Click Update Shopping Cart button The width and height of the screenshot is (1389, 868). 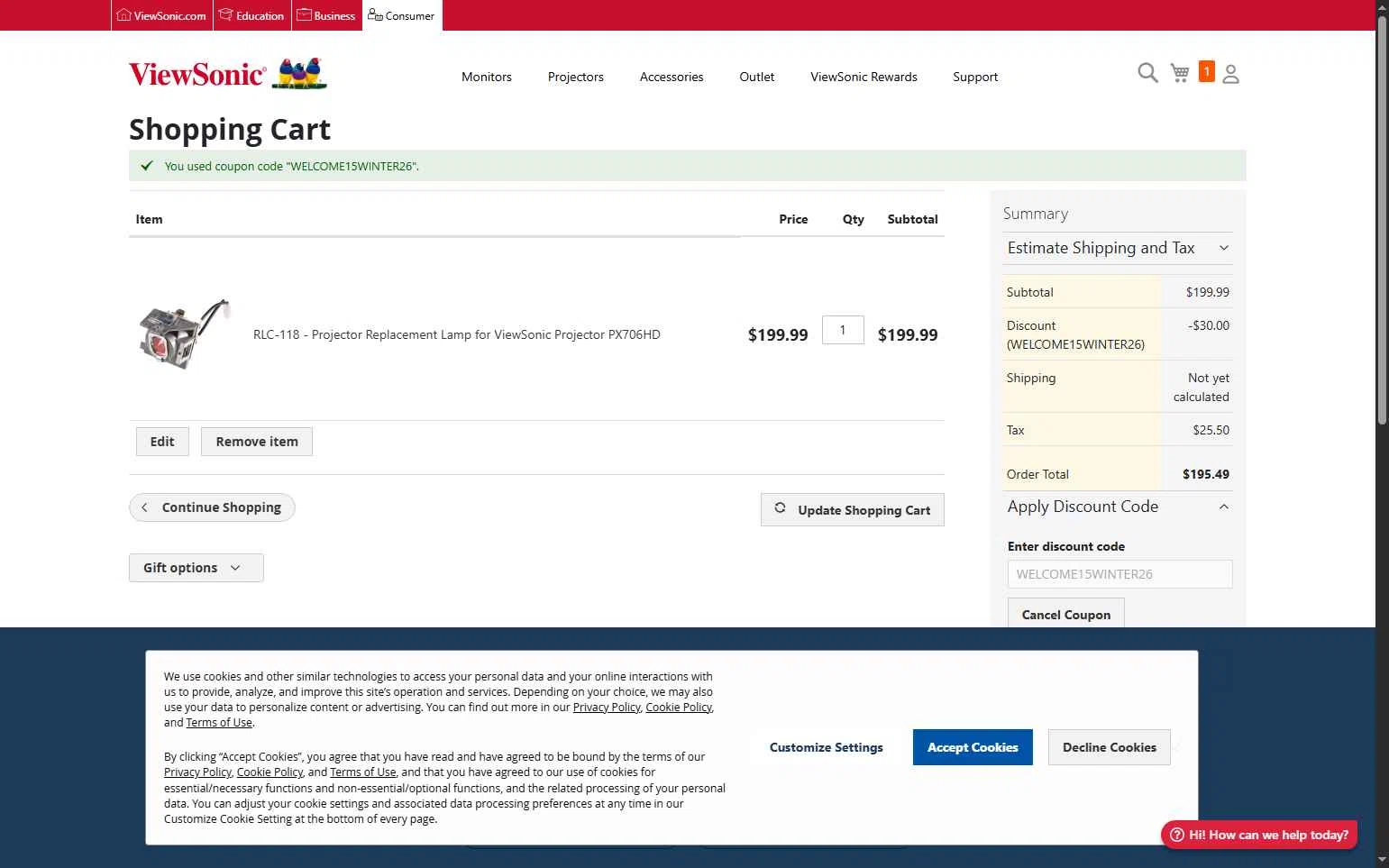pyautogui.click(x=853, y=509)
